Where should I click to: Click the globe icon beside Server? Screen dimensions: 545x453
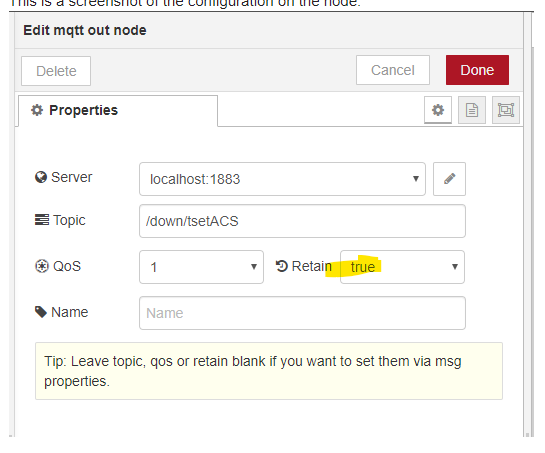pyautogui.click(x=41, y=177)
